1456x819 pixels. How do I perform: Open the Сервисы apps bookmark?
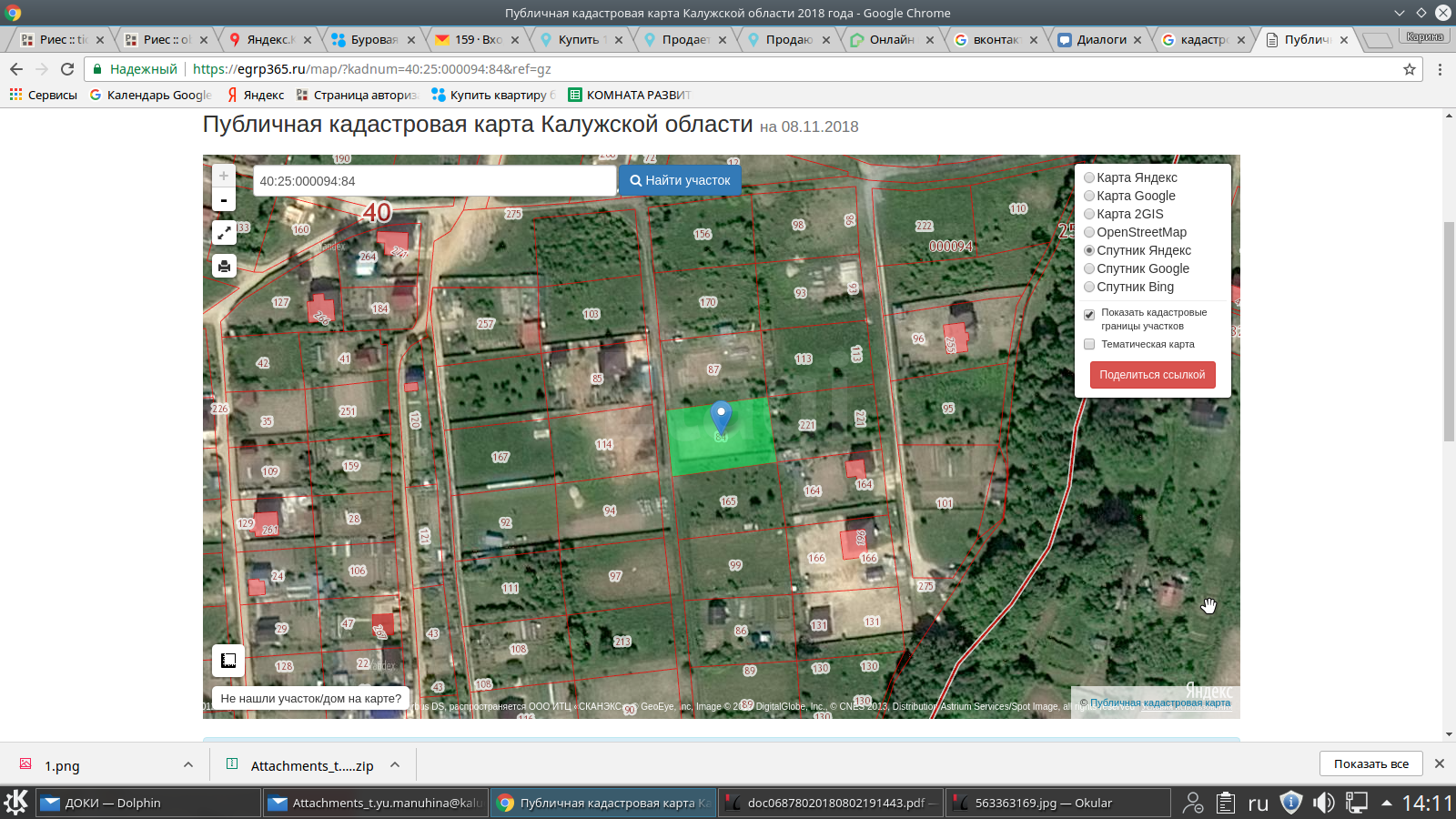click(x=43, y=95)
